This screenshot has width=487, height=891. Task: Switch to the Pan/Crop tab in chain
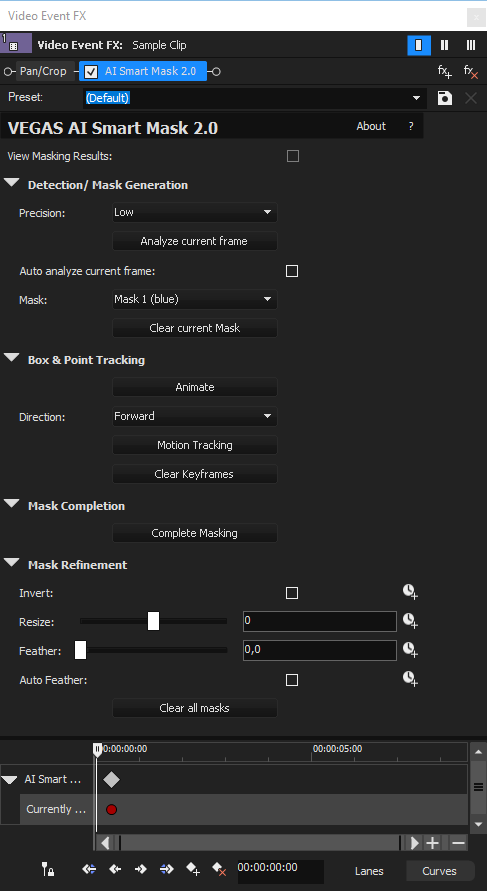tap(44, 72)
